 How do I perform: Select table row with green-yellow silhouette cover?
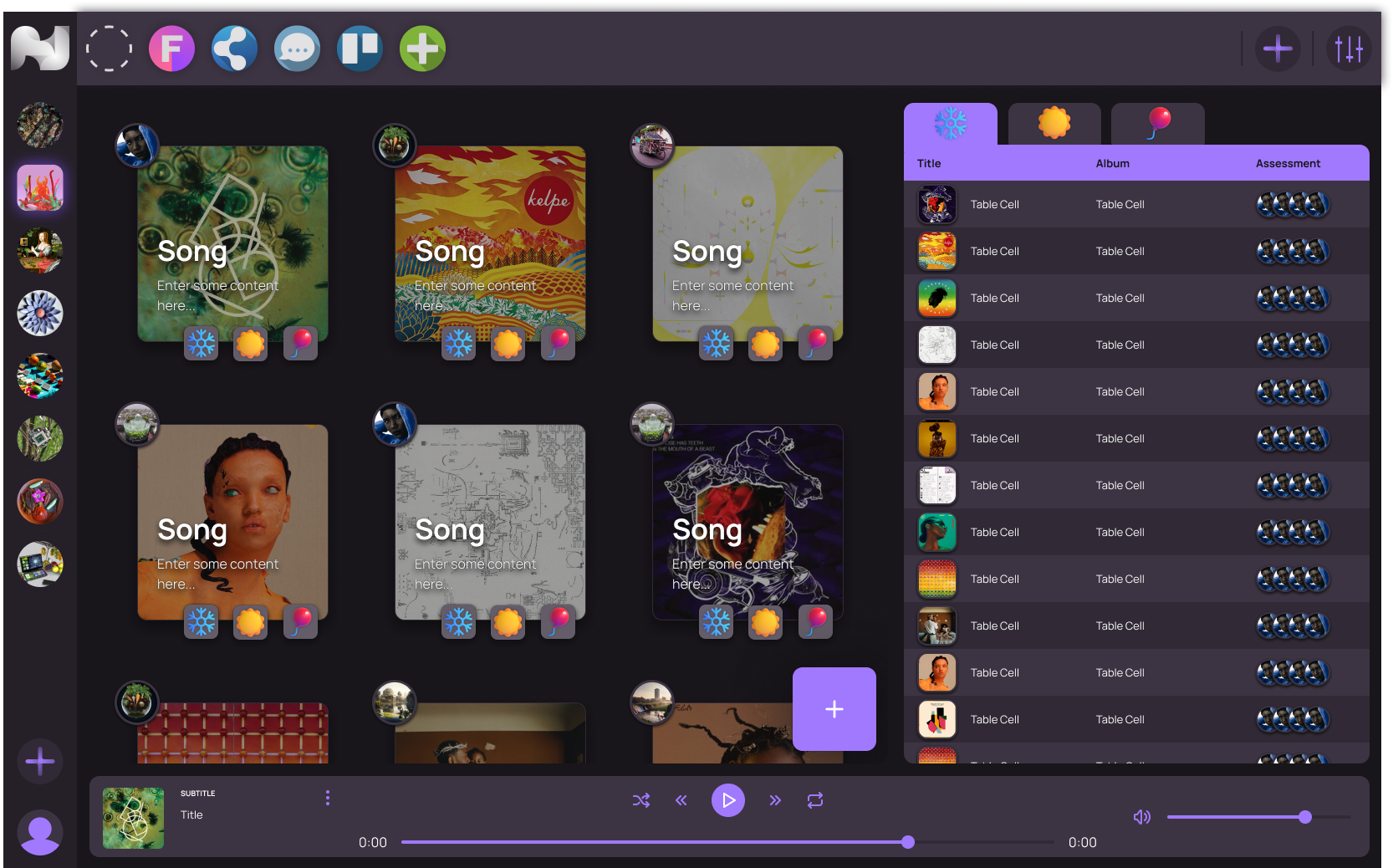[1136, 298]
